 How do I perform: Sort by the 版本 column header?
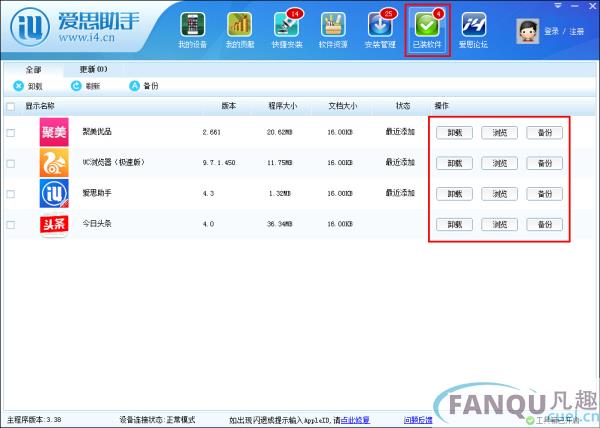coord(228,106)
